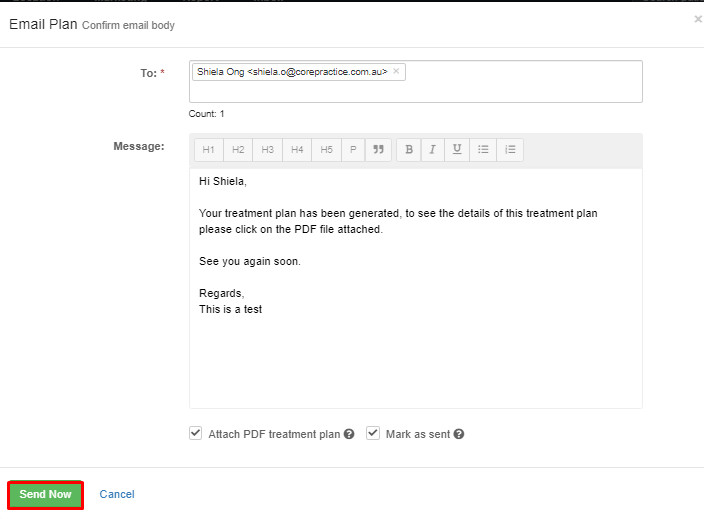Image resolution: width=704 pixels, height=519 pixels.
Task: Uncheck Attach PDF treatment plan
Action: (x=195, y=433)
